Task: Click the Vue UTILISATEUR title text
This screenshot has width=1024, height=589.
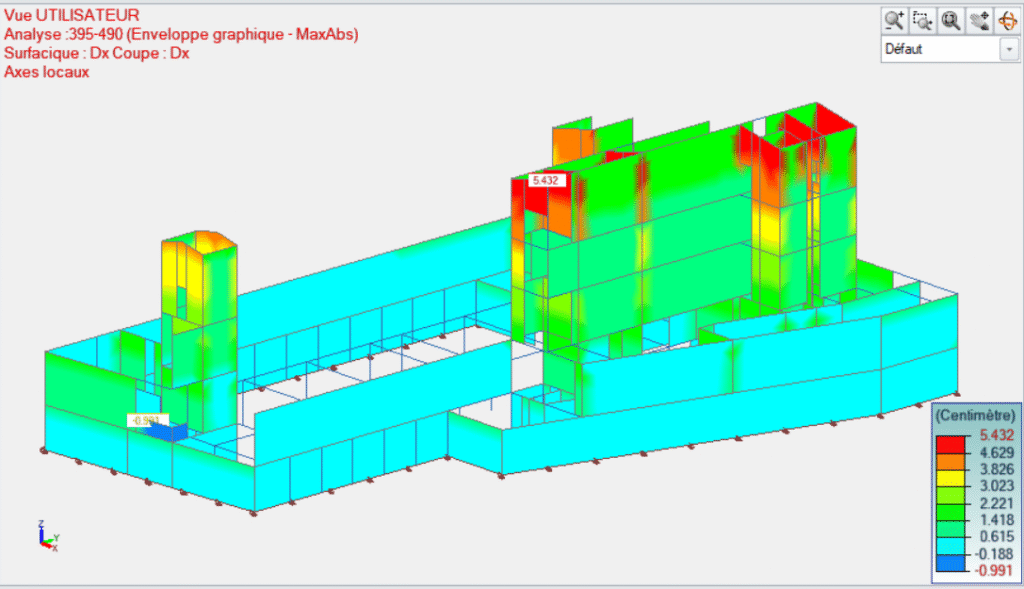Action: (x=72, y=15)
